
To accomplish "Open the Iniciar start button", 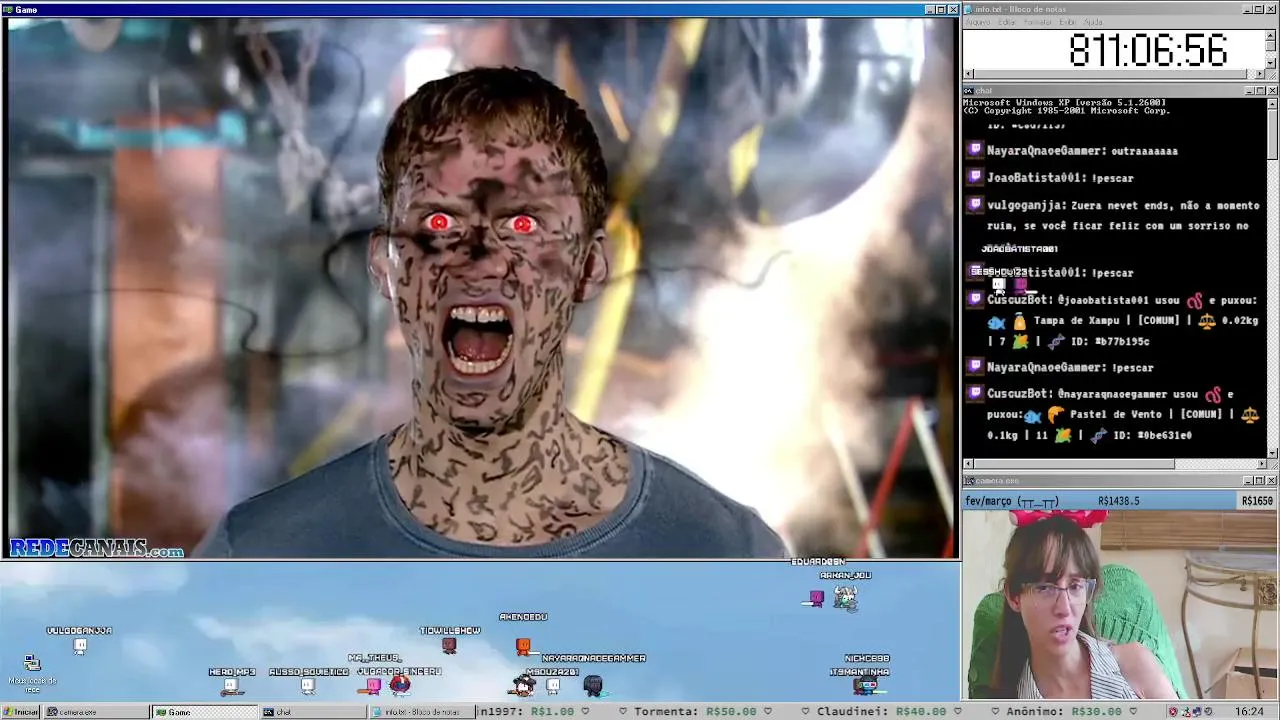I will pyautogui.click(x=20, y=712).
